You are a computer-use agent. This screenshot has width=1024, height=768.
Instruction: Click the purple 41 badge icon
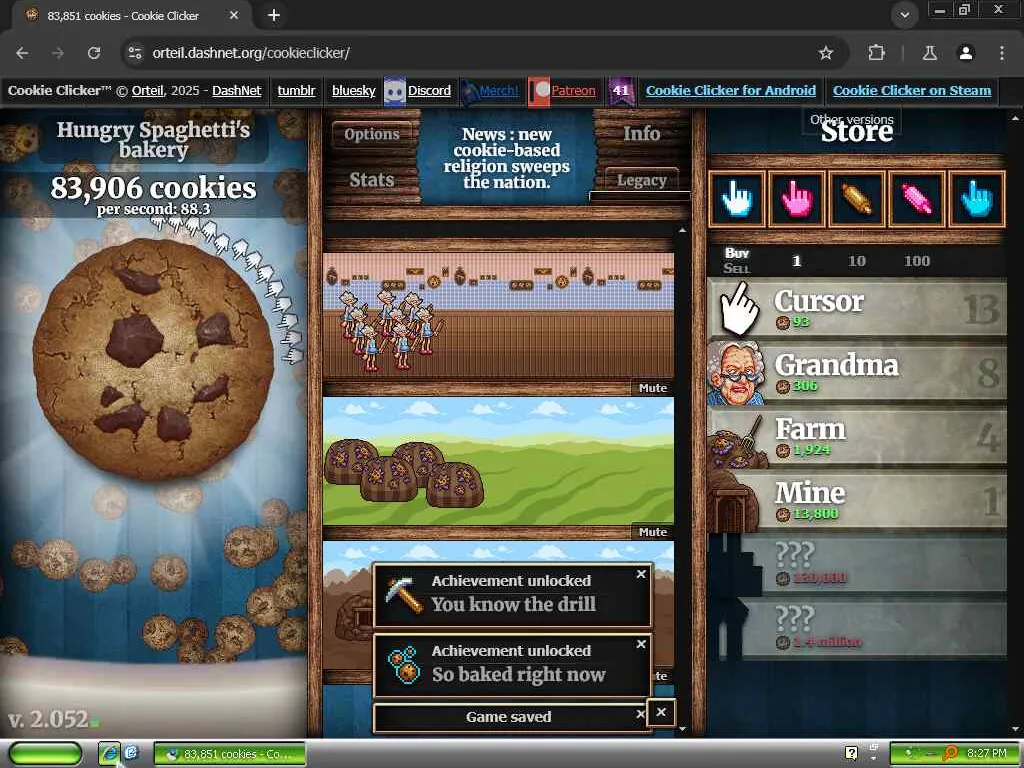click(621, 91)
